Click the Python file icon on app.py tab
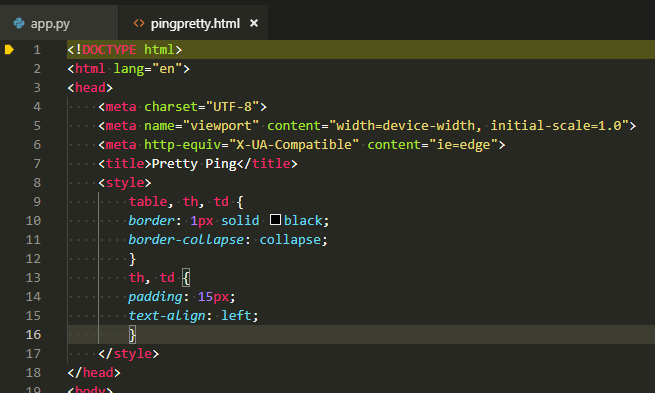The width and height of the screenshot is (655, 393). pos(19,23)
